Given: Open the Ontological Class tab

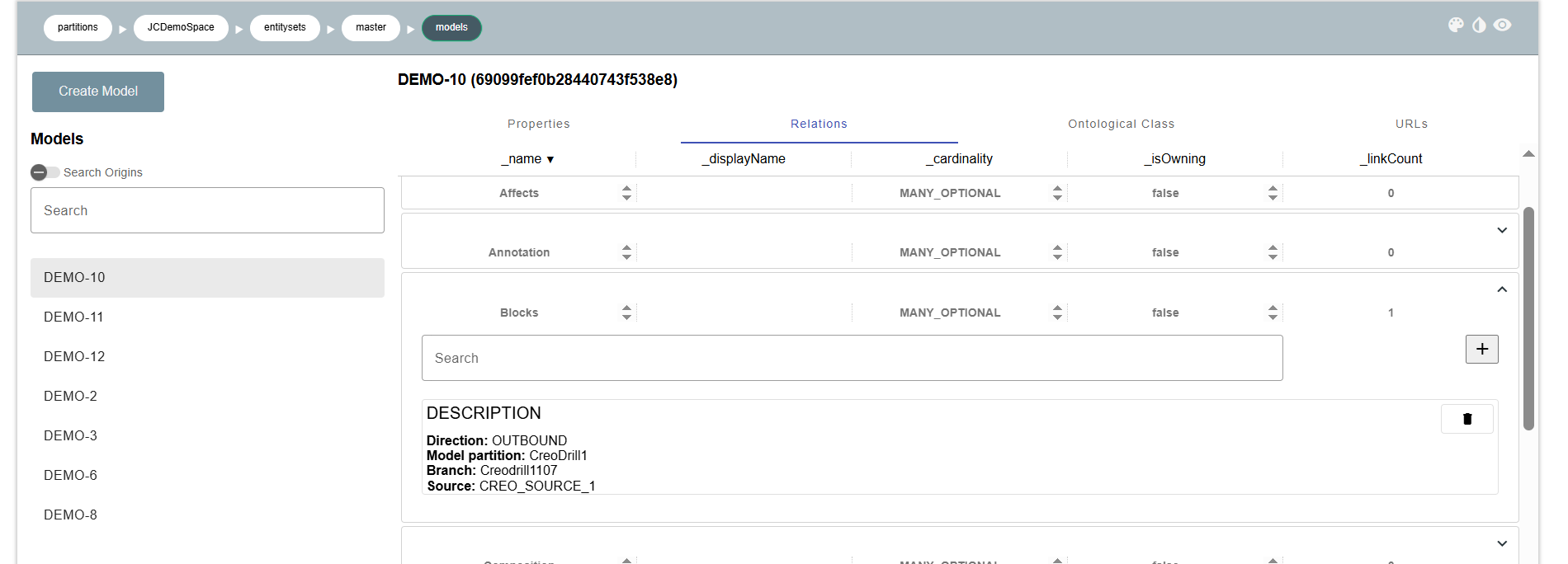Looking at the screenshot, I should (1121, 124).
